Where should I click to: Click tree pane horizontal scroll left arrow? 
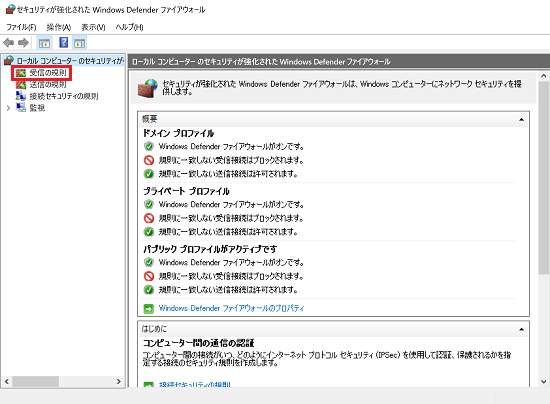[x=6, y=381]
